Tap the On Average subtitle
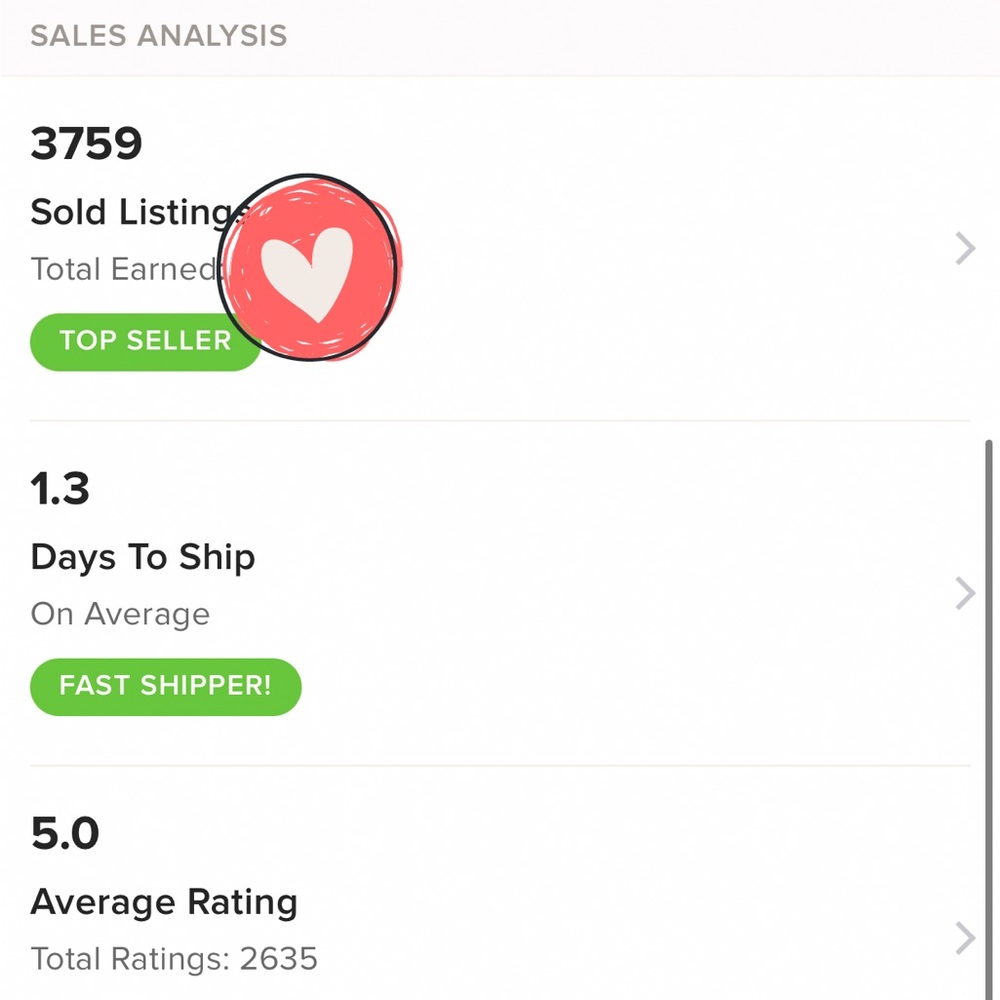Viewport: 1000px width, 1000px height. 120,614
